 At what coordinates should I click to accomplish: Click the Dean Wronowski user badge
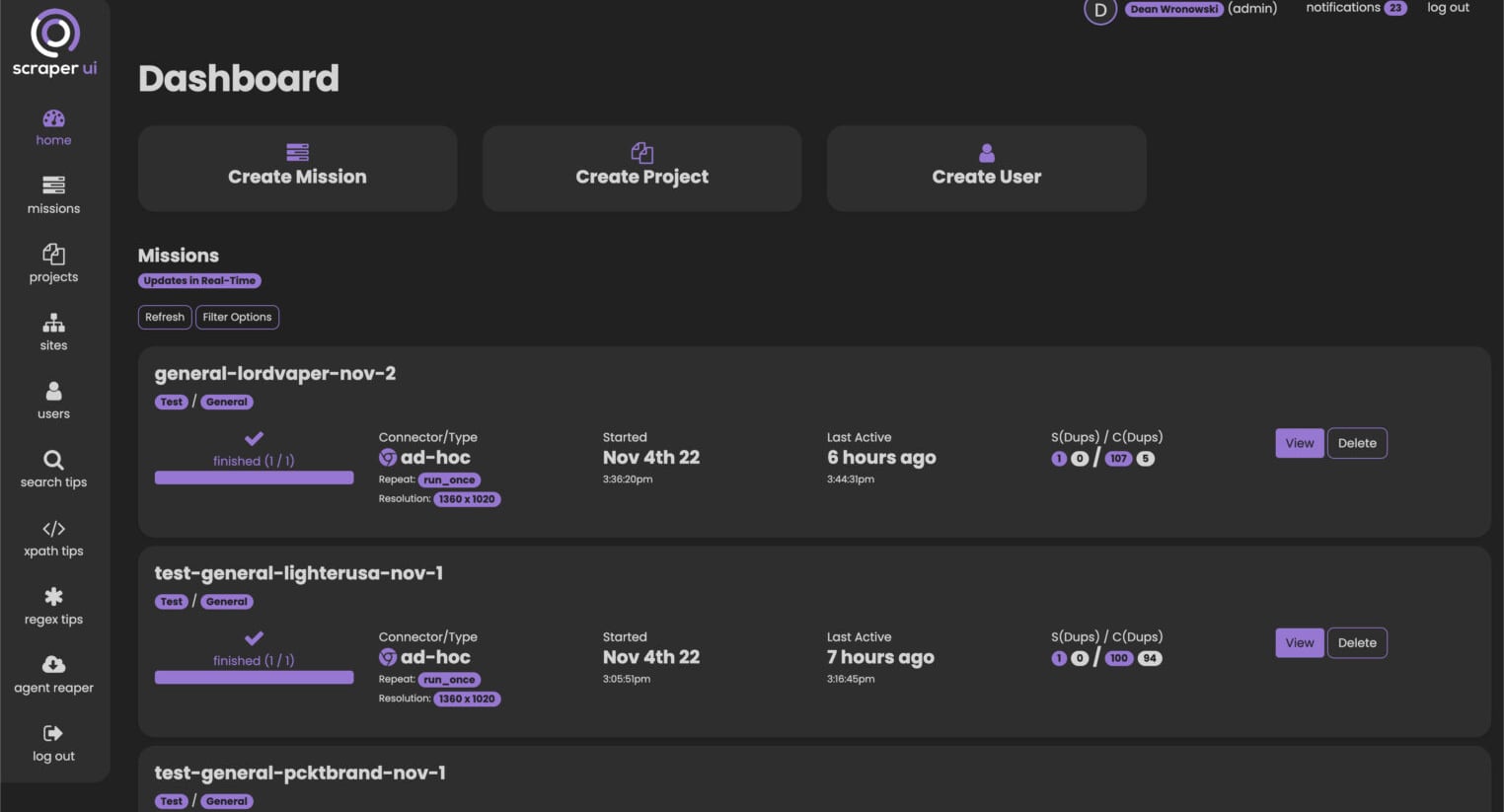click(1174, 9)
